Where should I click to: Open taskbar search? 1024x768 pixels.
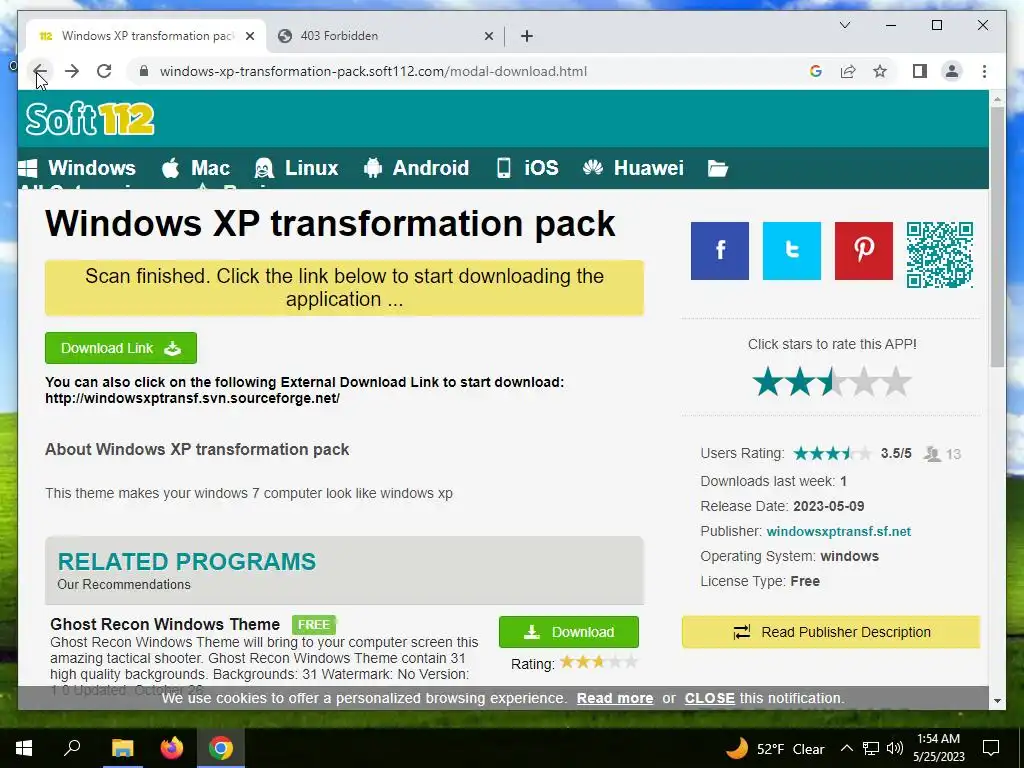point(72,748)
